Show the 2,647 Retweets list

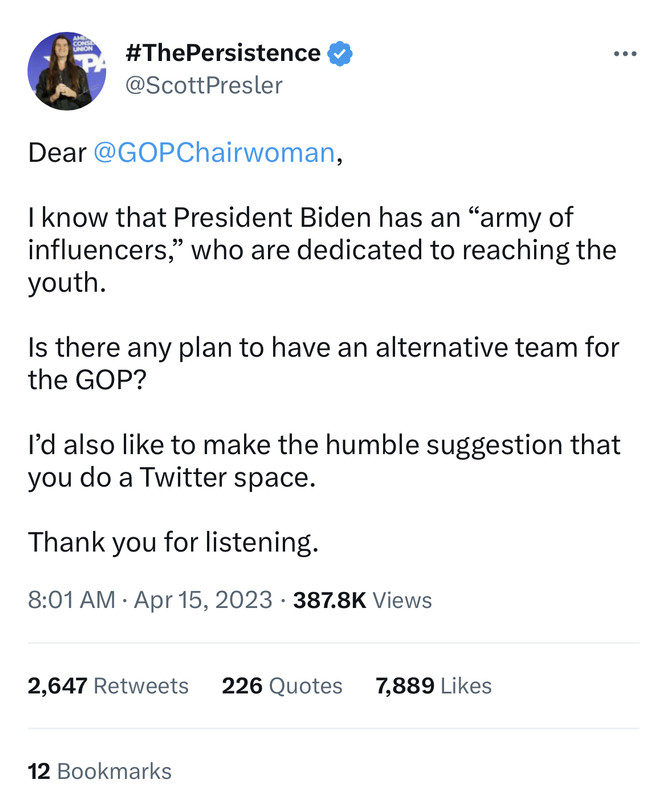click(x=108, y=686)
